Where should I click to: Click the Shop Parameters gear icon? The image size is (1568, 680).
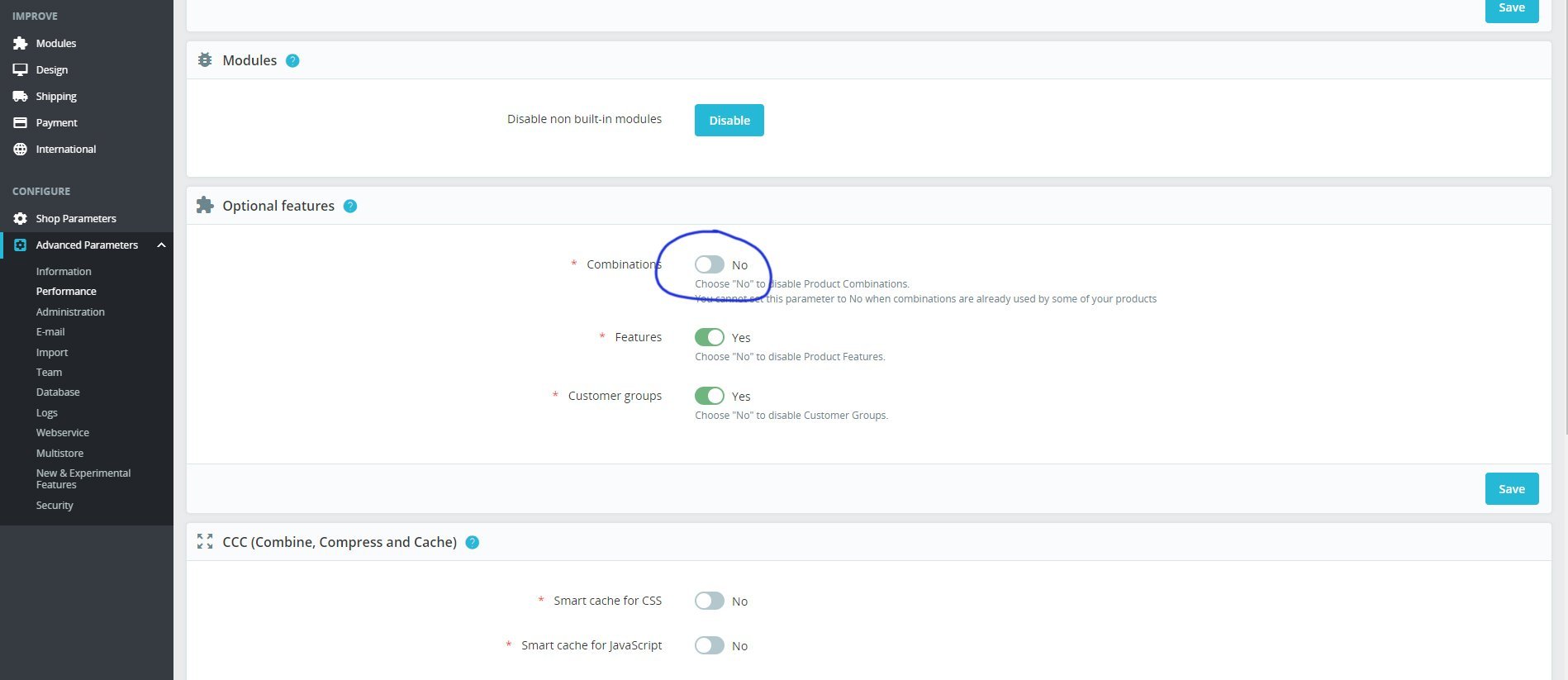[x=20, y=218]
